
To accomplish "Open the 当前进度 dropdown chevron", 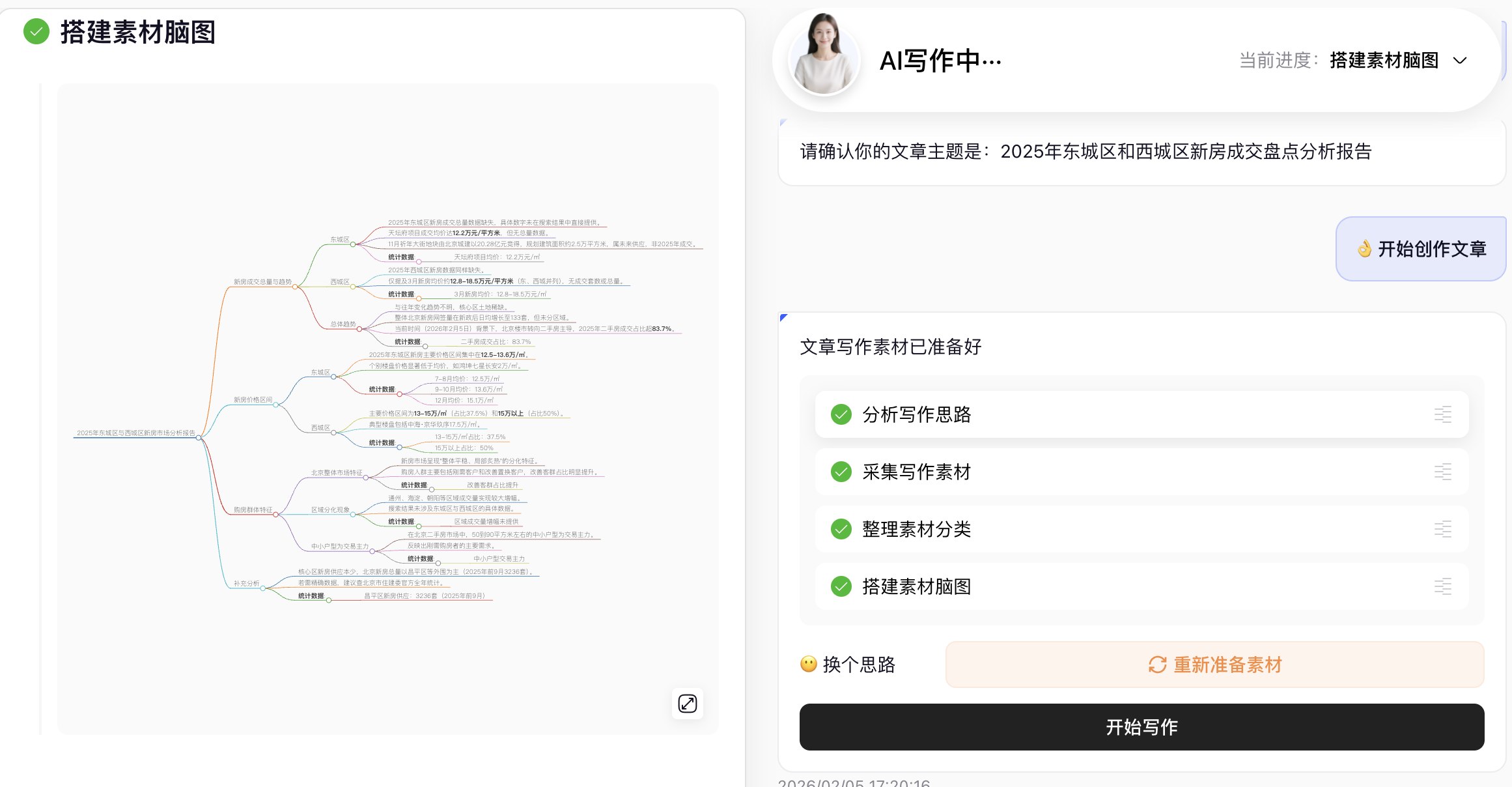I will pos(1460,61).
